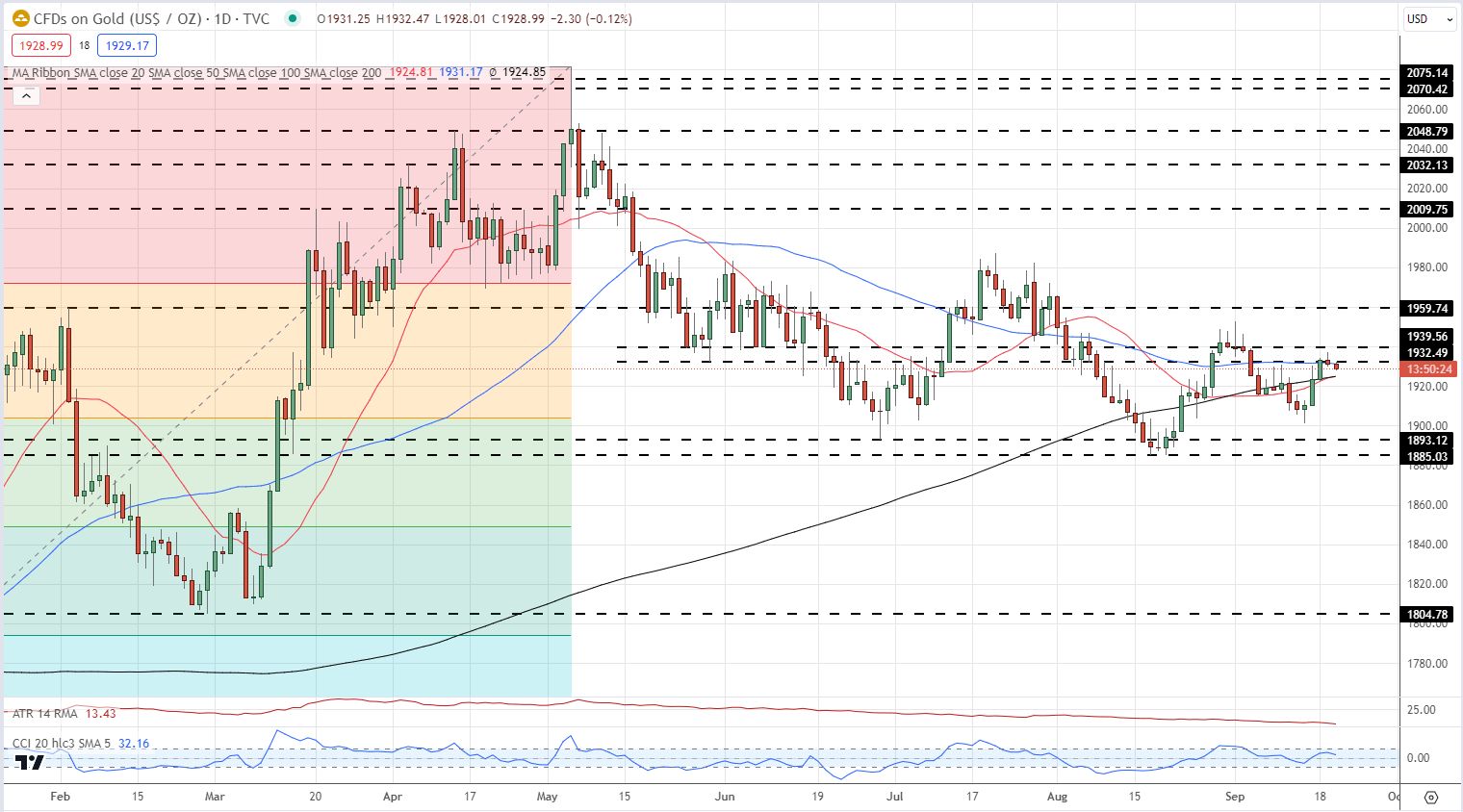The width and height of the screenshot is (1463, 812).
Task: Click the Mar label on the time axis
Action: pyautogui.click(x=215, y=797)
